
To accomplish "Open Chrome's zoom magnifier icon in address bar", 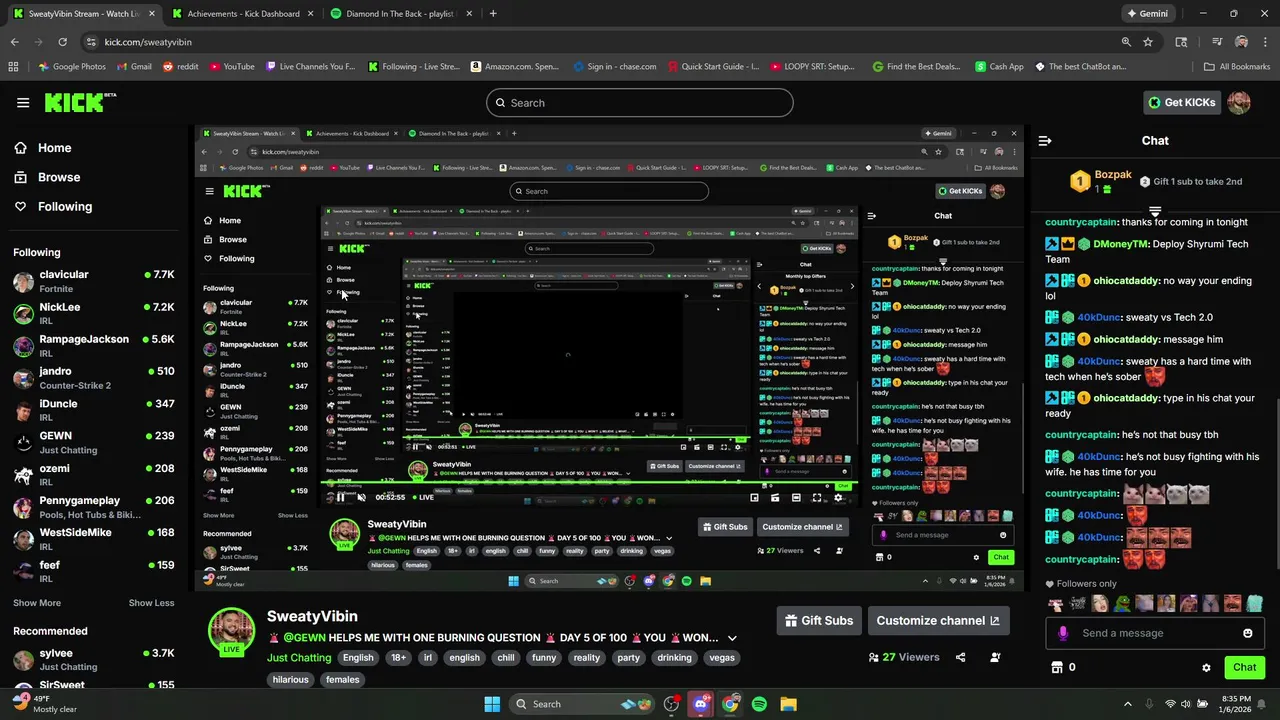I will tap(1126, 42).
